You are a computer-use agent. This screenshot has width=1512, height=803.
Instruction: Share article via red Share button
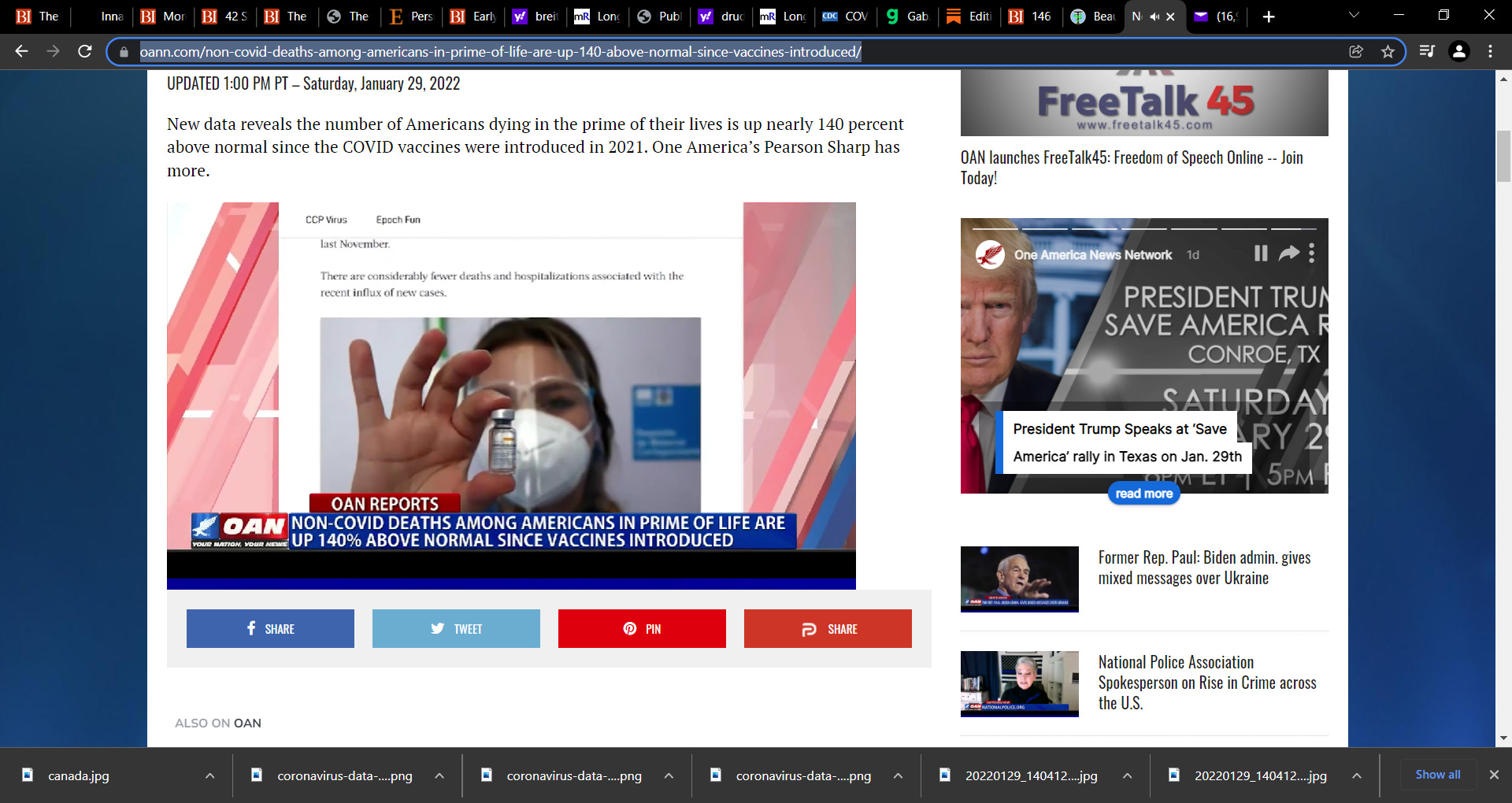pyautogui.click(x=828, y=628)
